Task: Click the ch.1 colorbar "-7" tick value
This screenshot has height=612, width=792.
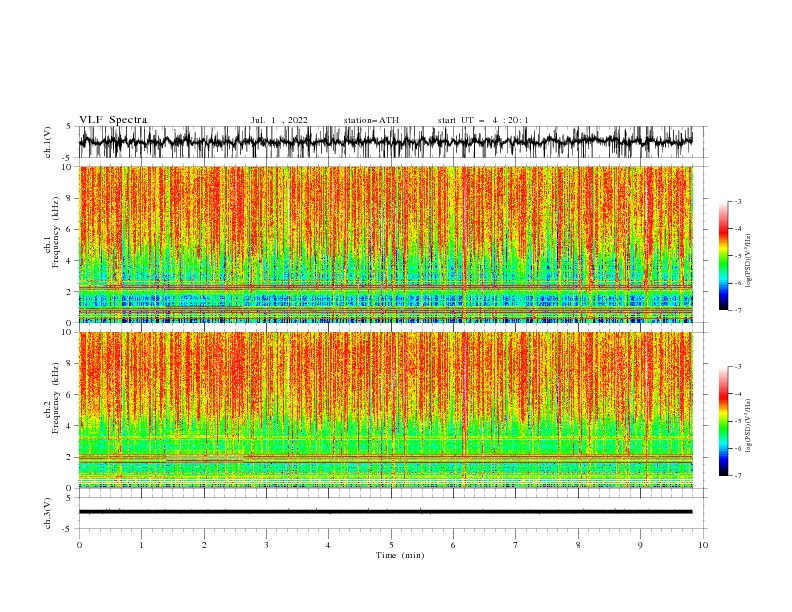Action: click(738, 310)
